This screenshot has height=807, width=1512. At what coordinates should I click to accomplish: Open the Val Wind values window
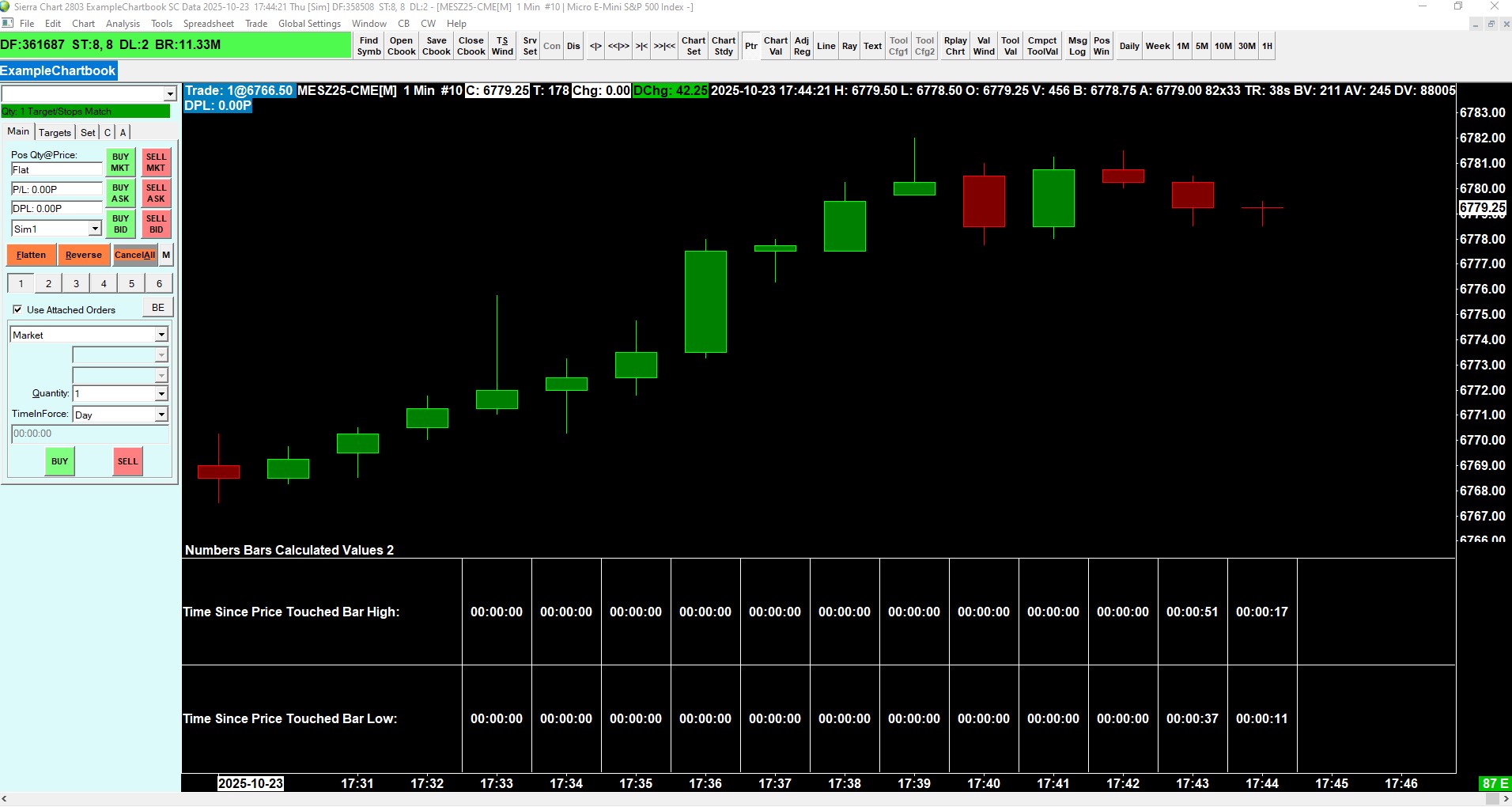pyautogui.click(x=984, y=46)
